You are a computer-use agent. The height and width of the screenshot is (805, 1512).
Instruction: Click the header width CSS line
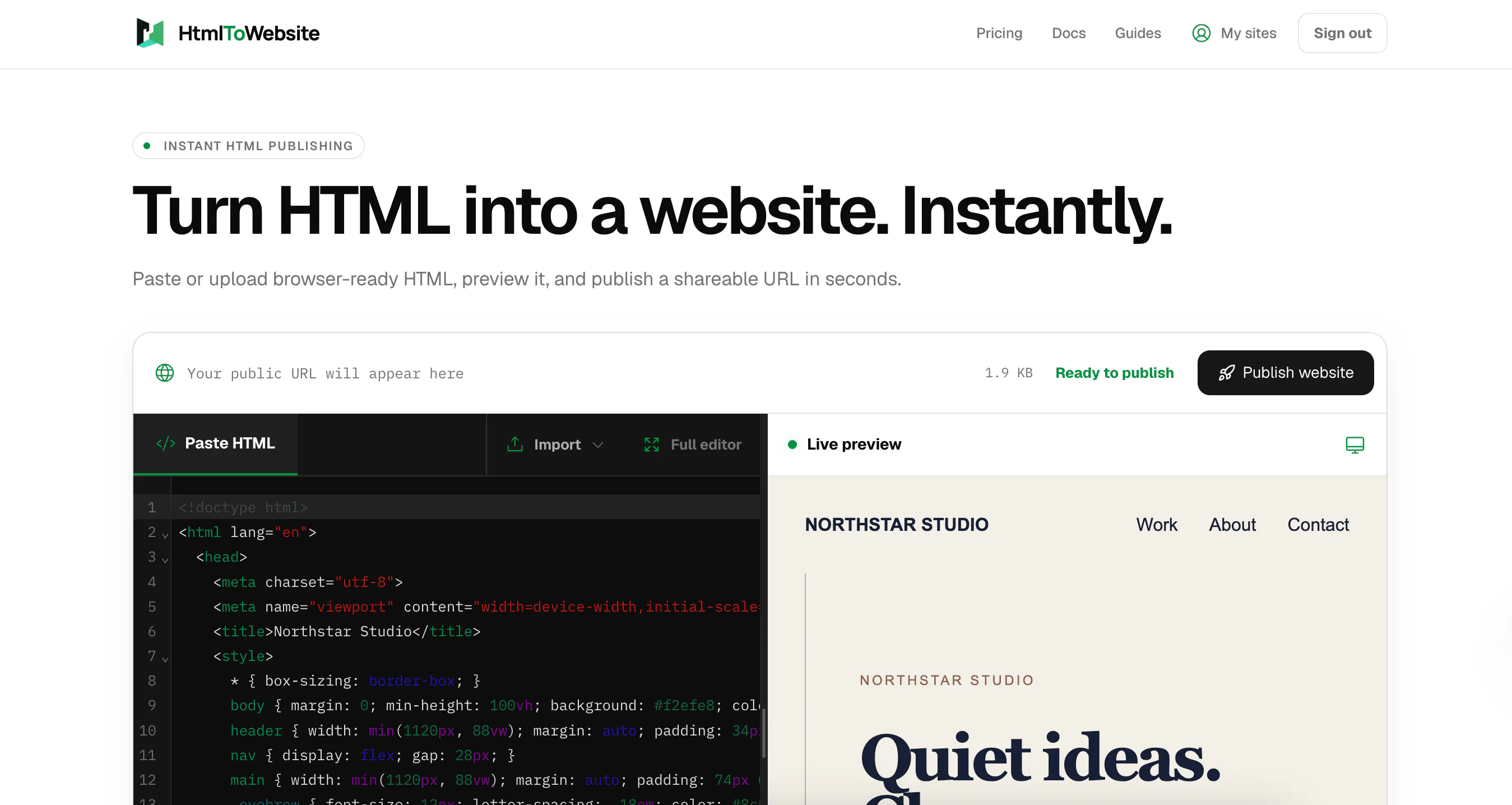point(495,730)
